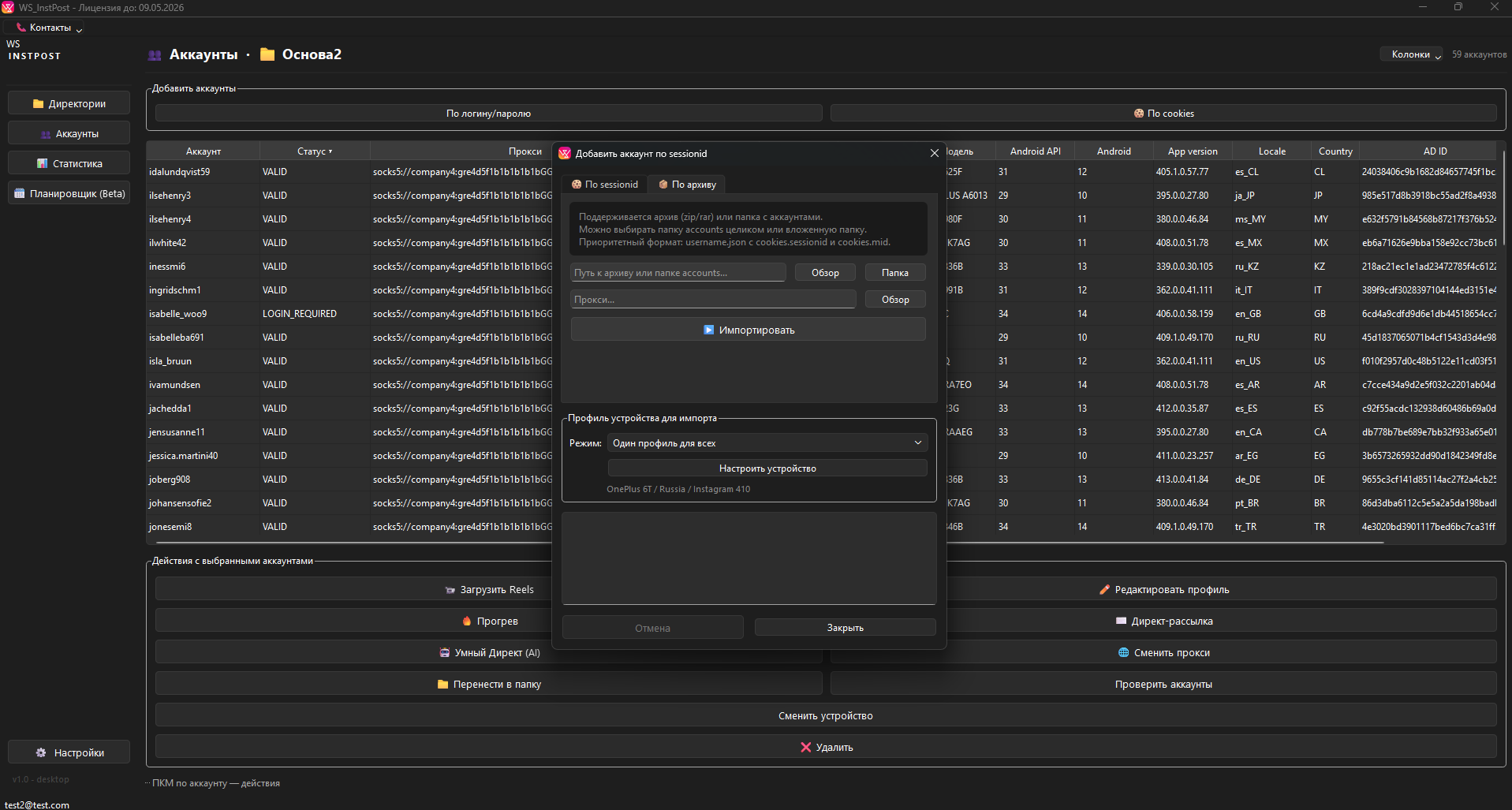Click the calendar icon for Планировщик (Beta)
1512x810 pixels.
(x=20, y=194)
